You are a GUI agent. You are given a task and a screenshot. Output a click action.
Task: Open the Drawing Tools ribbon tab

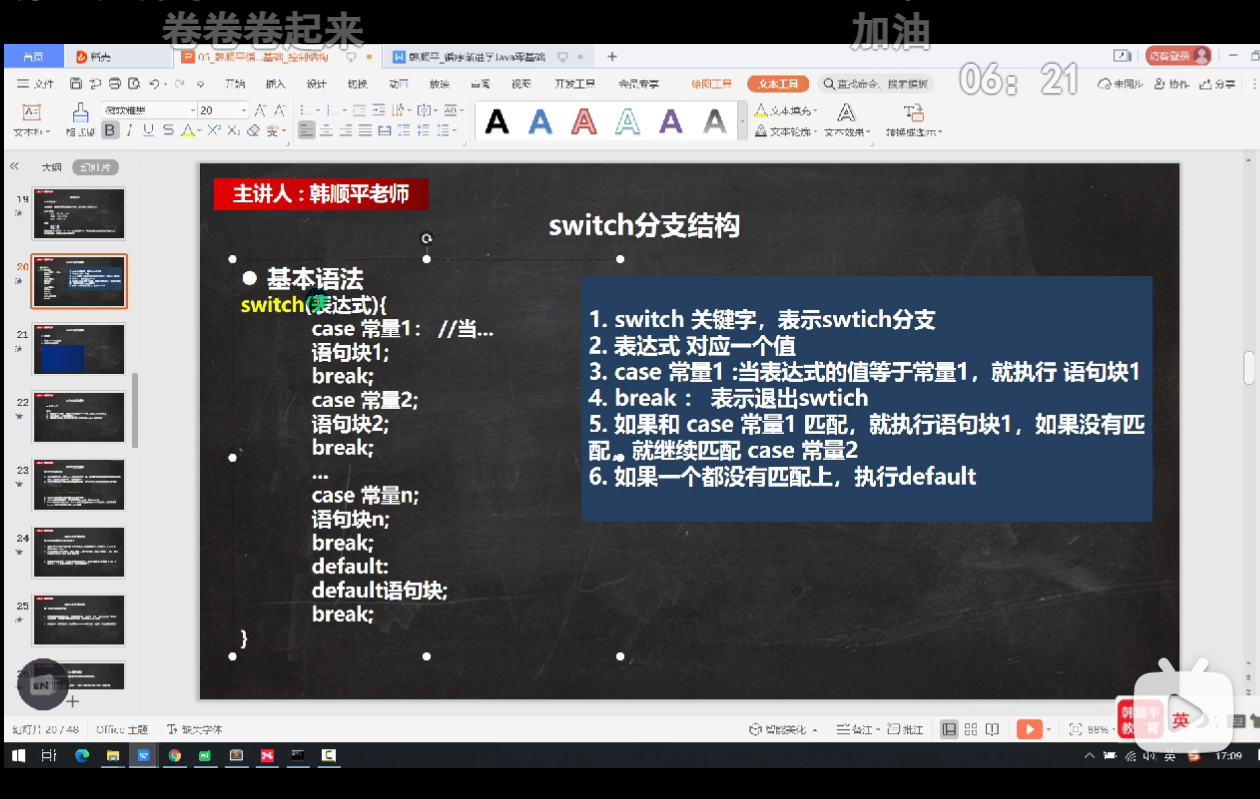[711, 84]
